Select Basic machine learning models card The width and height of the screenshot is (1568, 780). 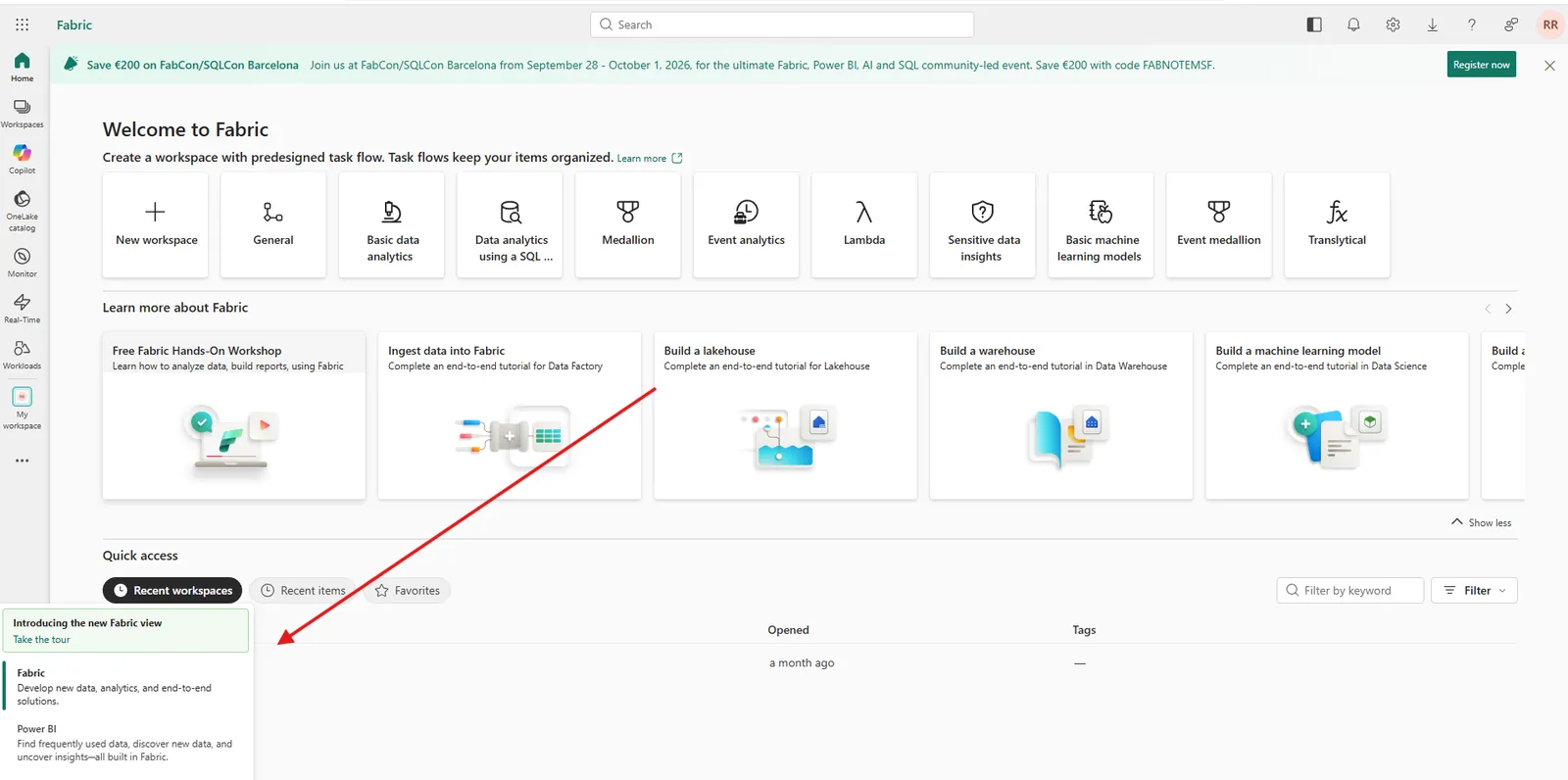(1101, 224)
